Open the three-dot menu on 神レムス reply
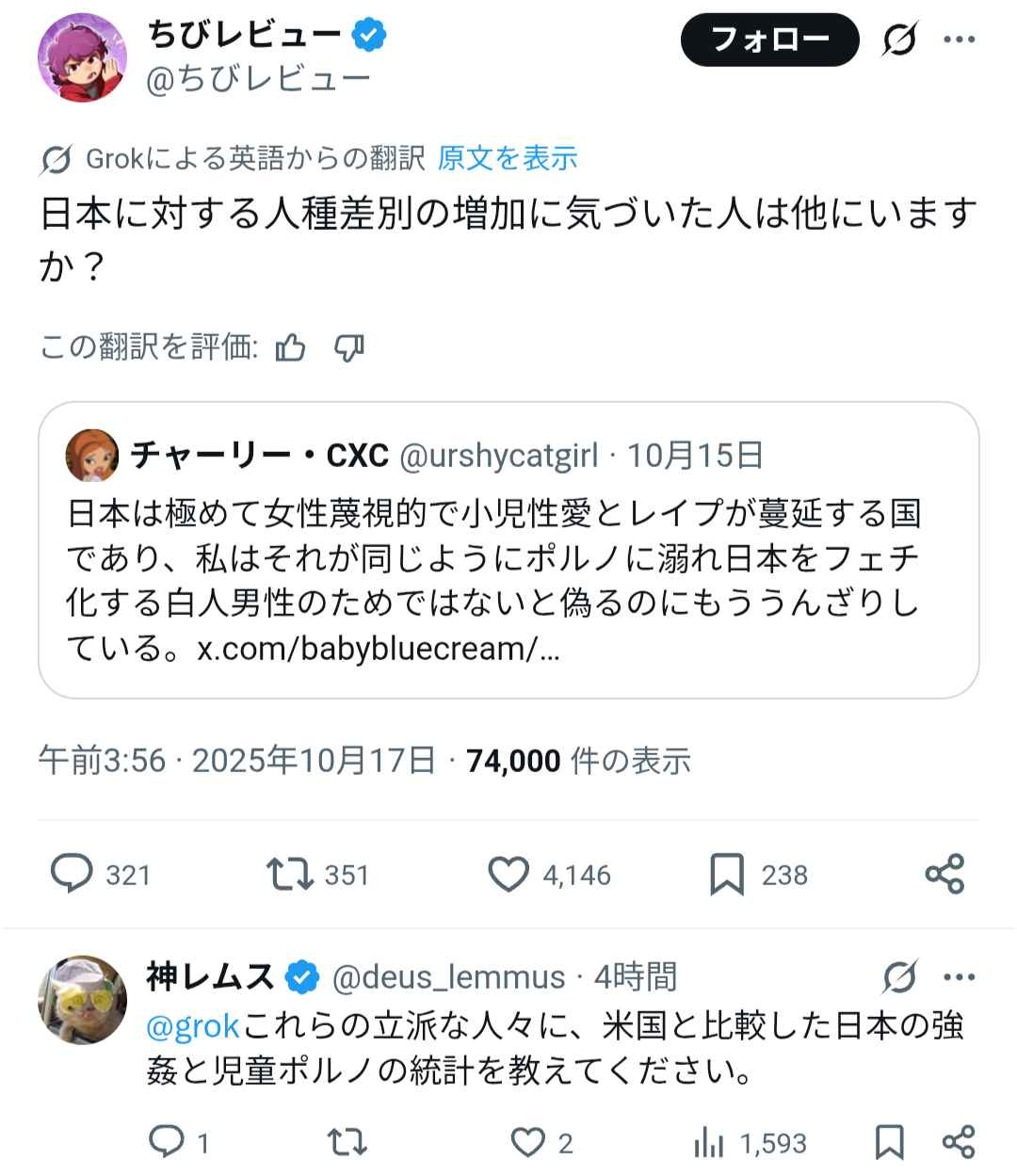Screen dimensions: 1017x1176 click(959, 977)
